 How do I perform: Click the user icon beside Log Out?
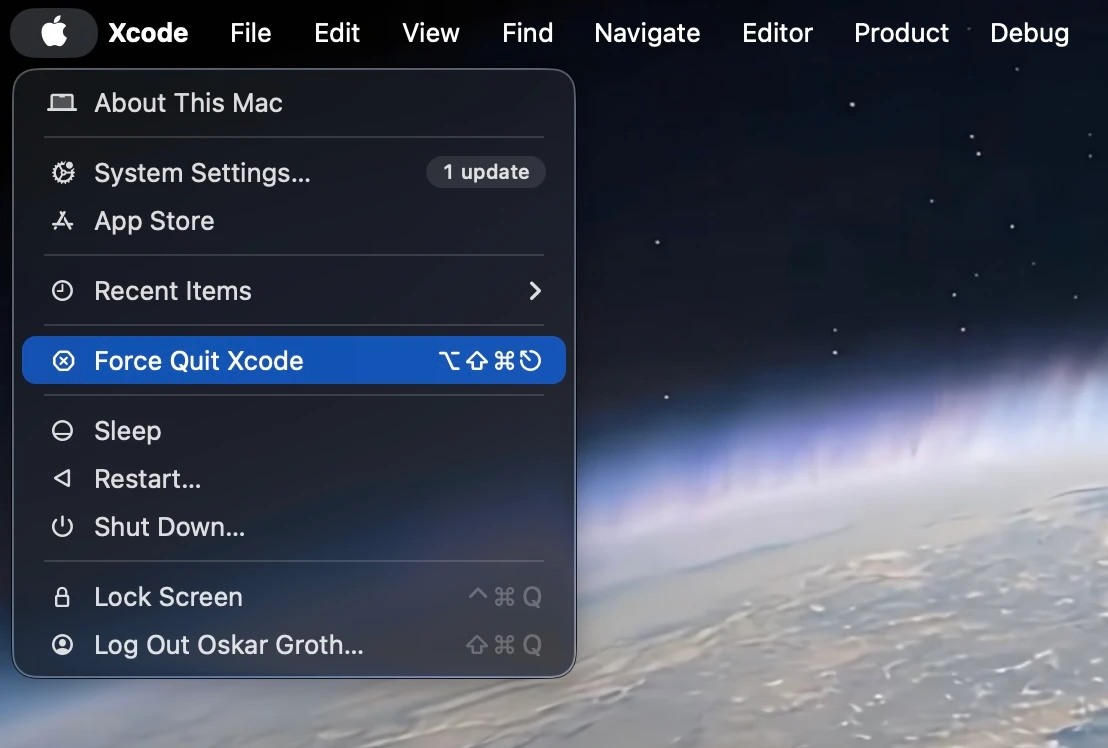pyautogui.click(x=63, y=645)
